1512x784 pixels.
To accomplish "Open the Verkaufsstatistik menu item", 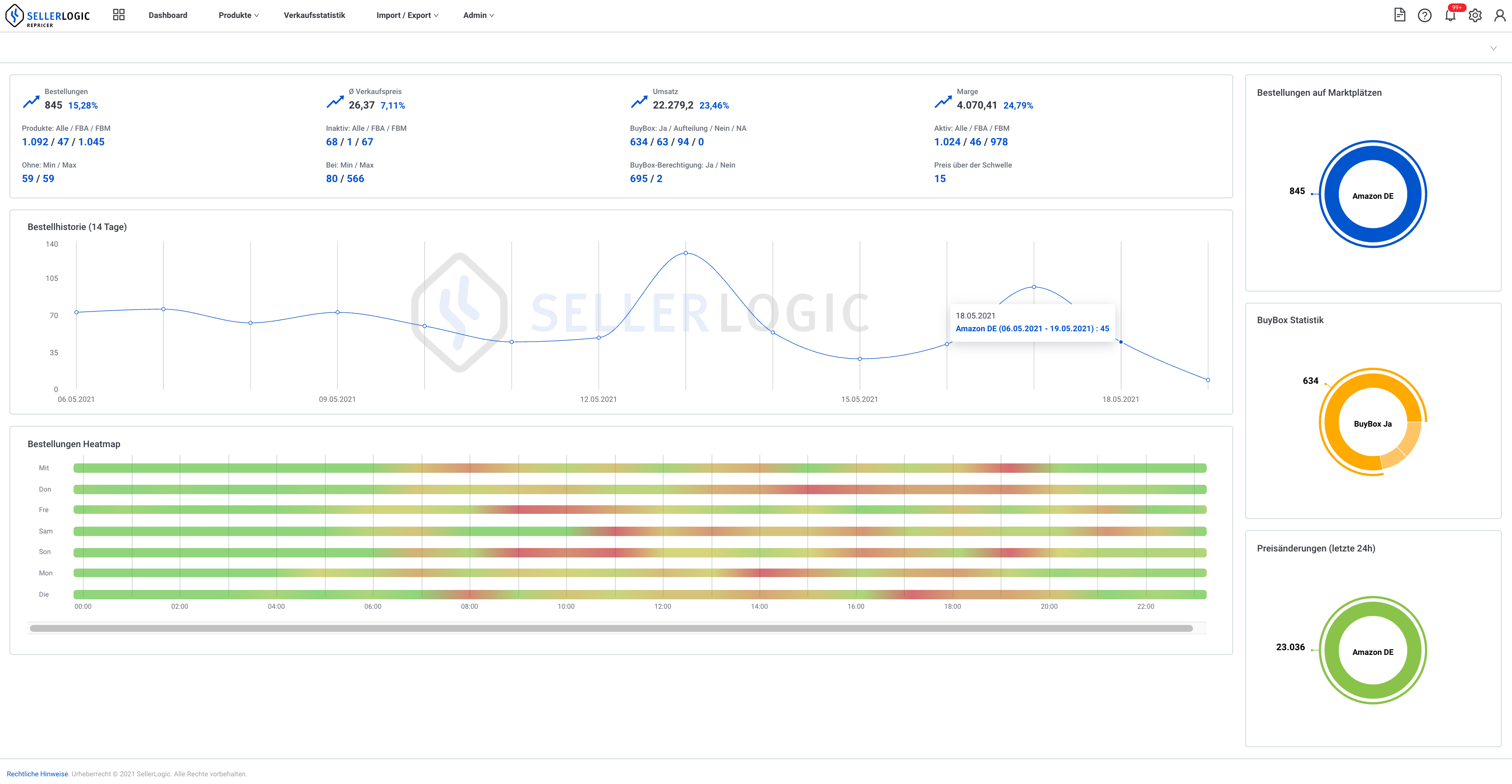I will click(x=314, y=15).
